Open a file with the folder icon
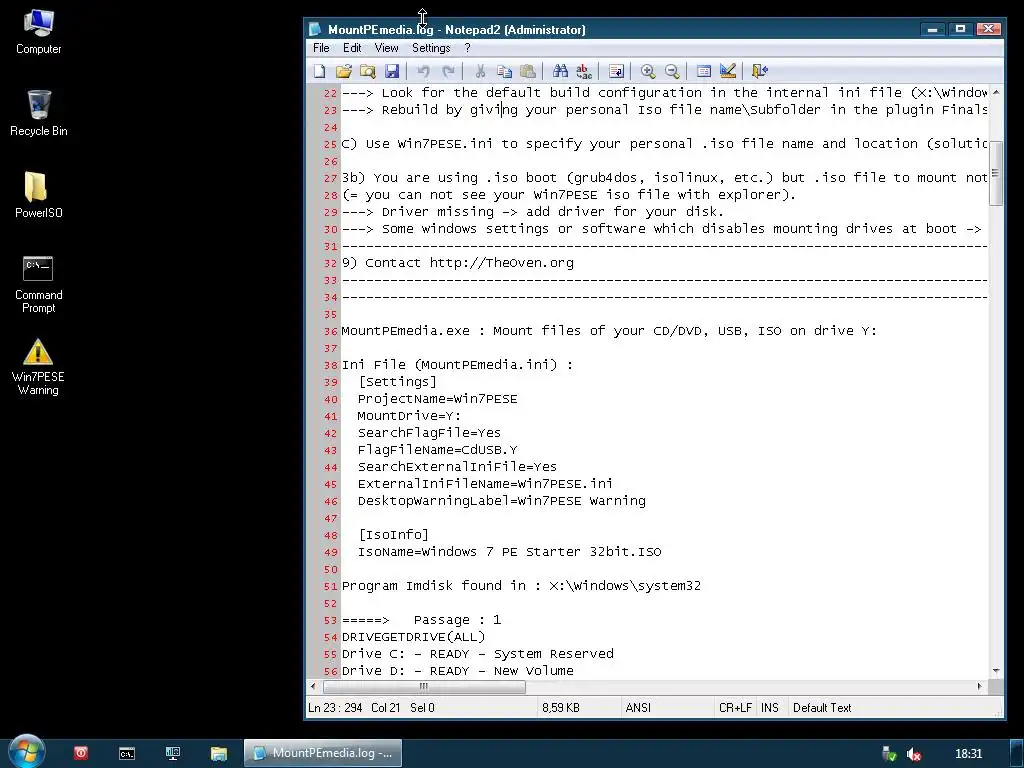 click(x=344, y=71)
